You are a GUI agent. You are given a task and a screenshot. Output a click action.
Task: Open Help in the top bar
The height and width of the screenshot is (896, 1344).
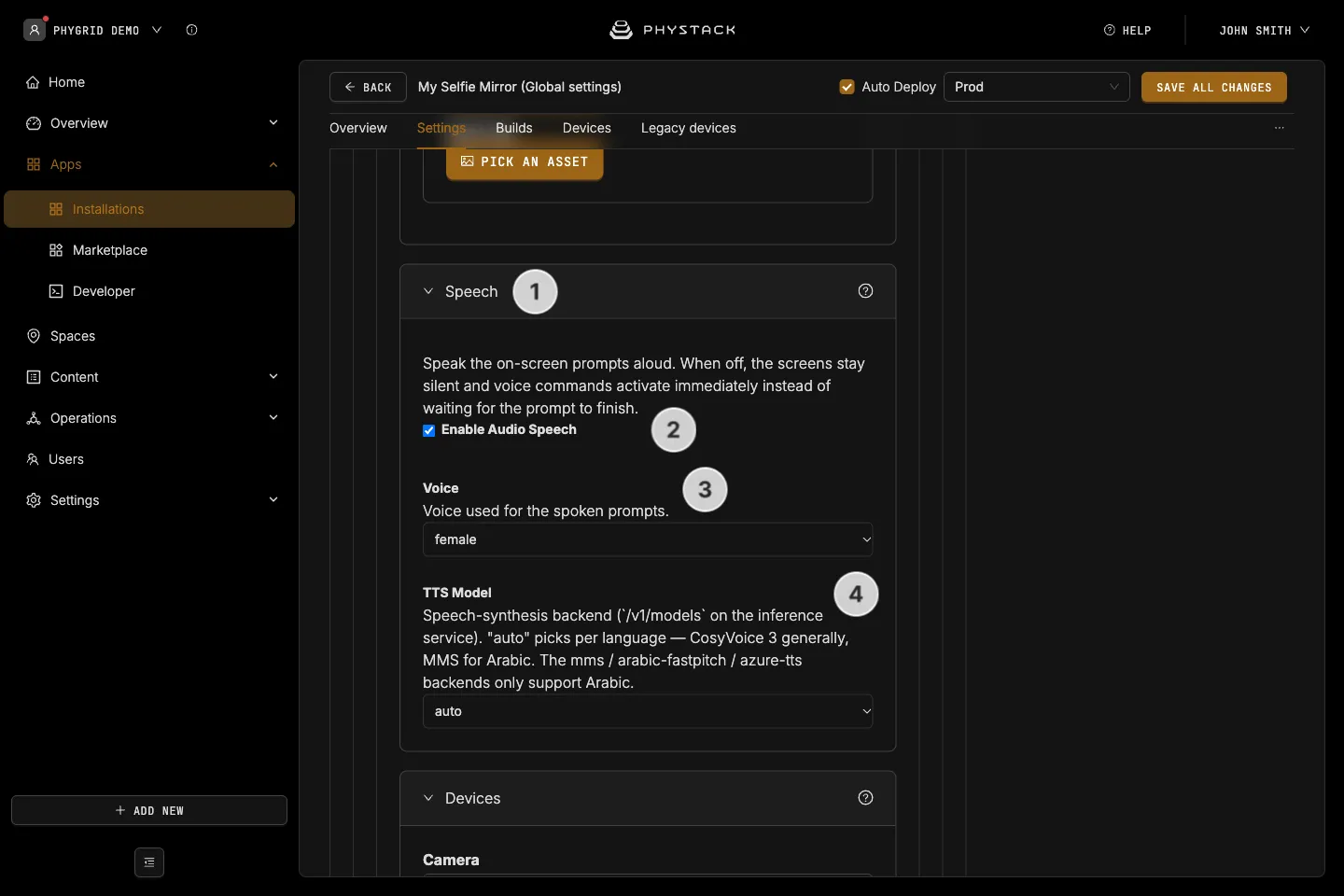coord(1127,30)
